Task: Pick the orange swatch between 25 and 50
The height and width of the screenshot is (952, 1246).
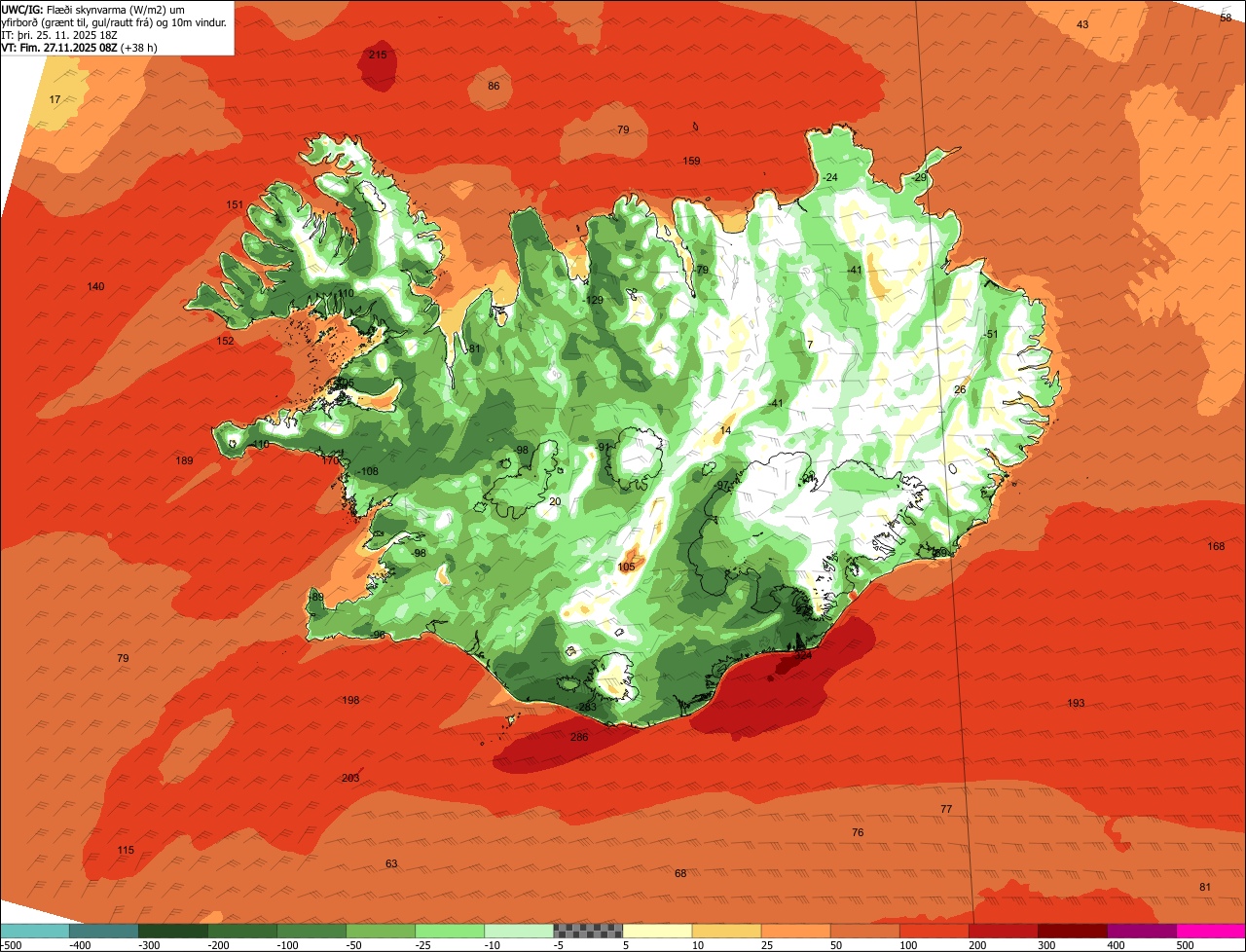Action: (x=795, y=931)
